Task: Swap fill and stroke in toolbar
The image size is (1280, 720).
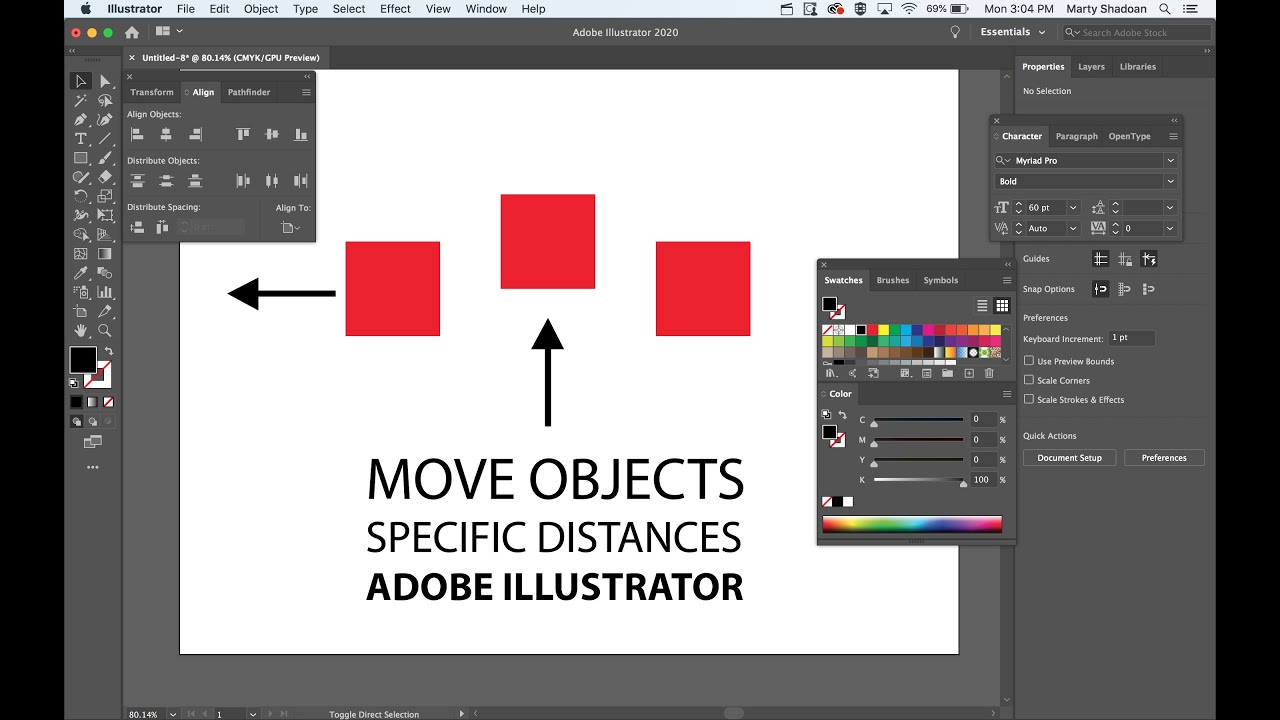Action: [x=108, y=351]
